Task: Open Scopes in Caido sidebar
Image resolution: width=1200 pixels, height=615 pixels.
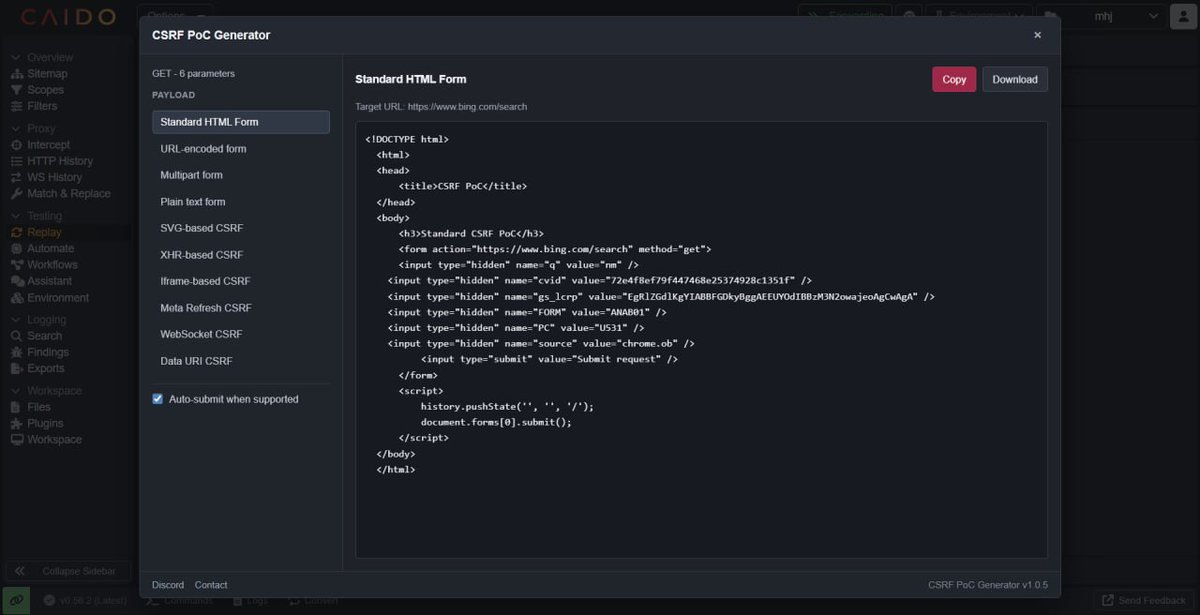Action: click(x=45, y=90)
